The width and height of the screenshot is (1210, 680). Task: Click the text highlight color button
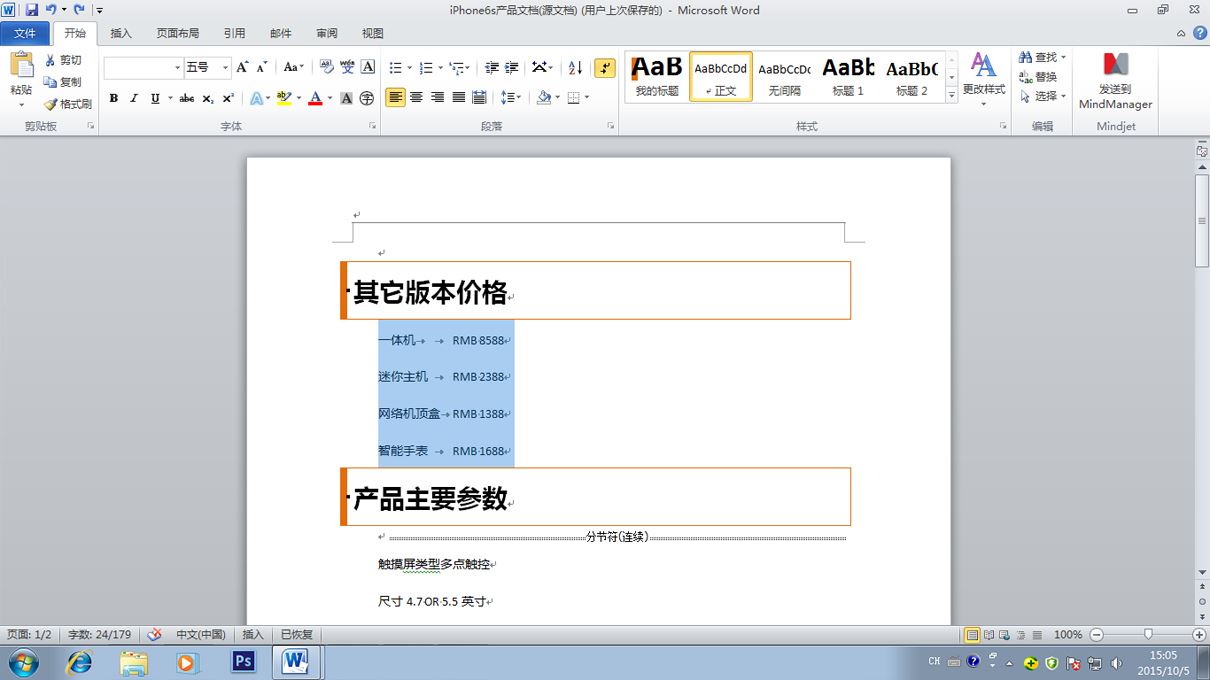tap(284, 98)
